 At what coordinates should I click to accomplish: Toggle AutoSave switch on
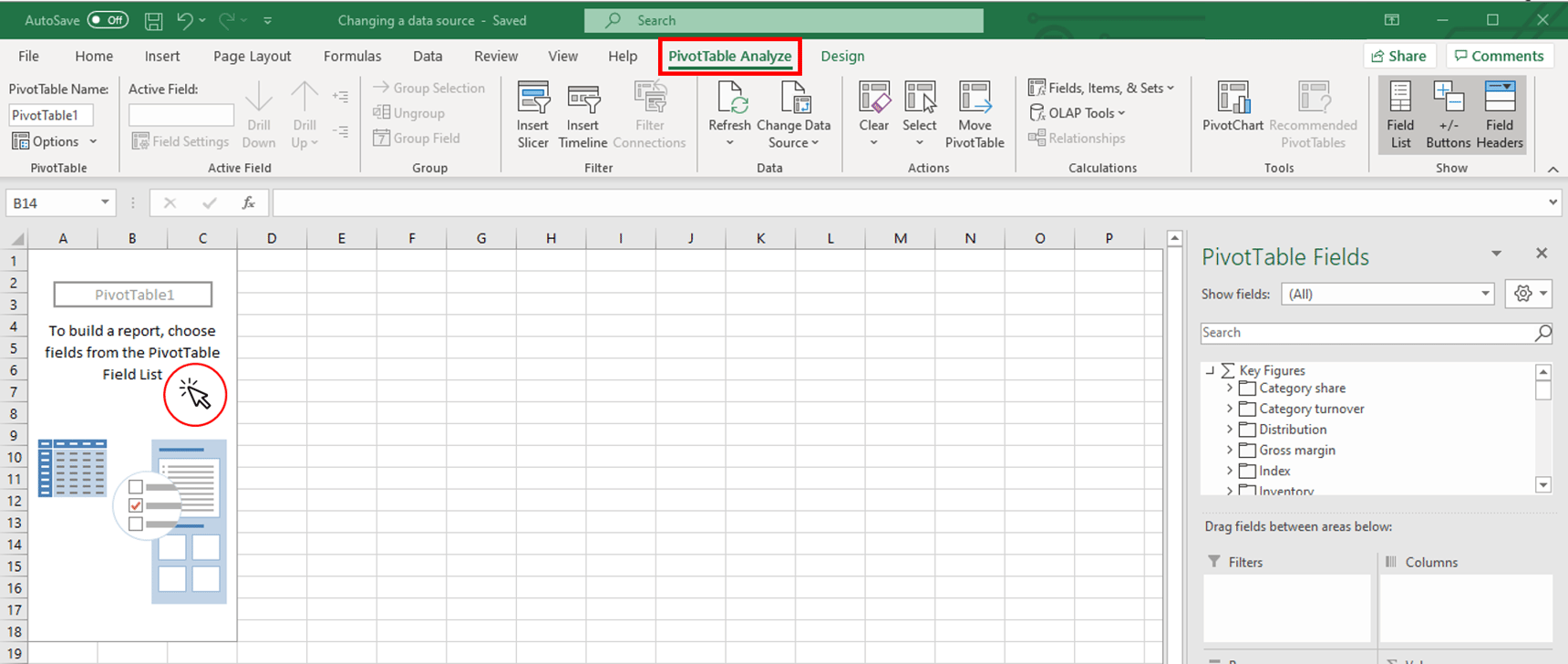click(x=108, y=20)
